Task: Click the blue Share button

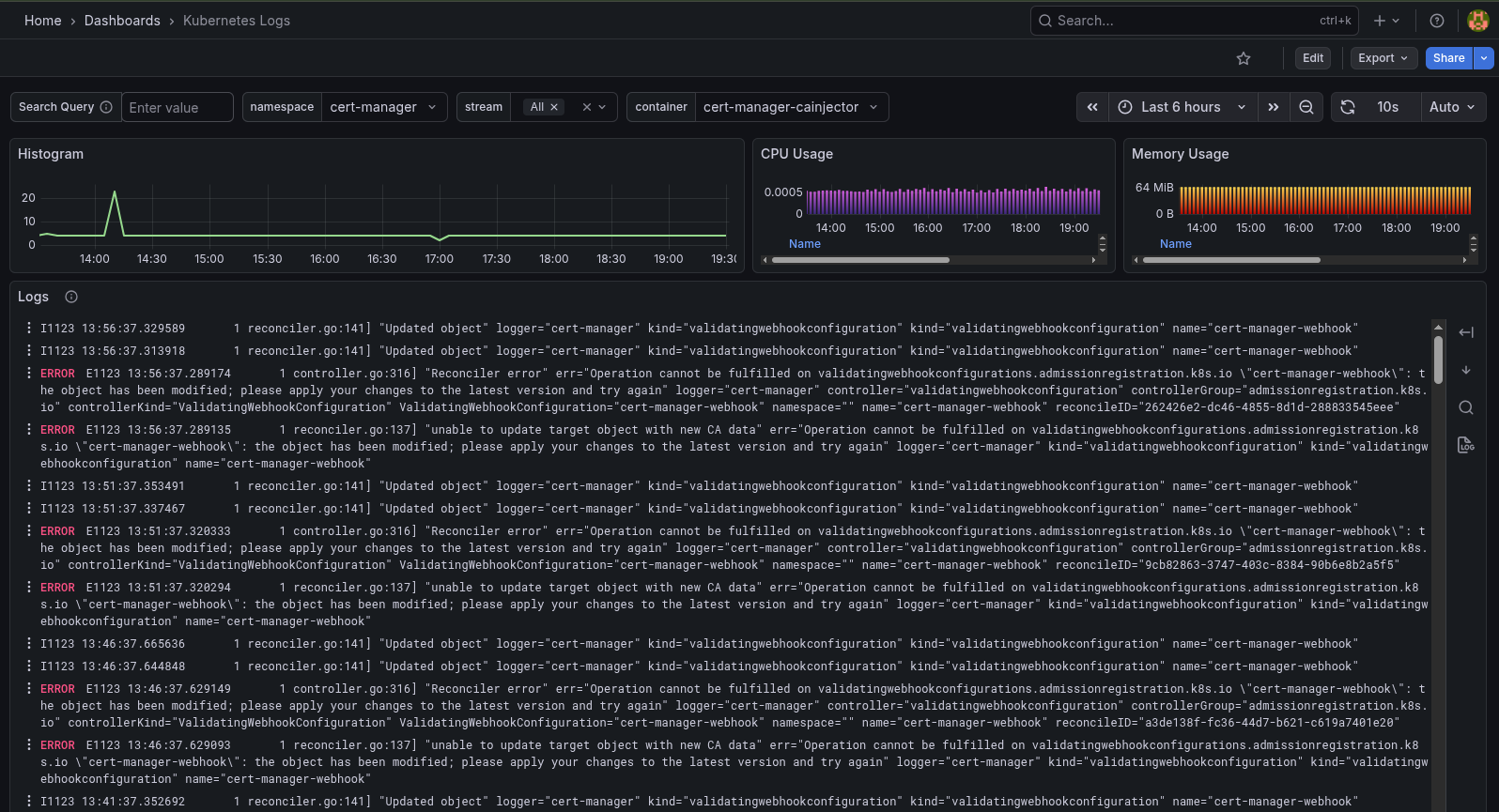Action: pyautogui.click(x=1448, y=58)
